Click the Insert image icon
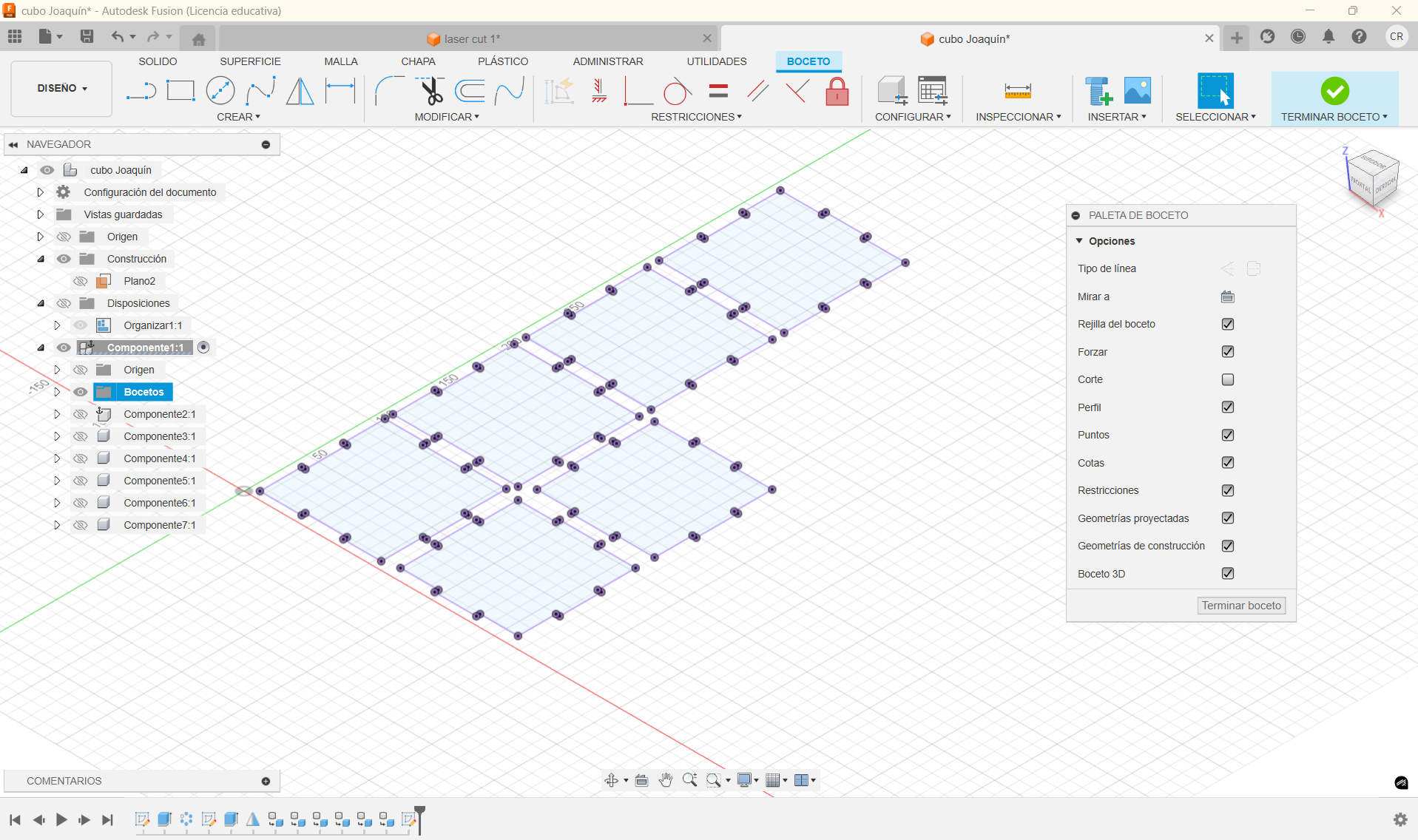Viewport: 1418px width, 840px height. point(1137,91)
